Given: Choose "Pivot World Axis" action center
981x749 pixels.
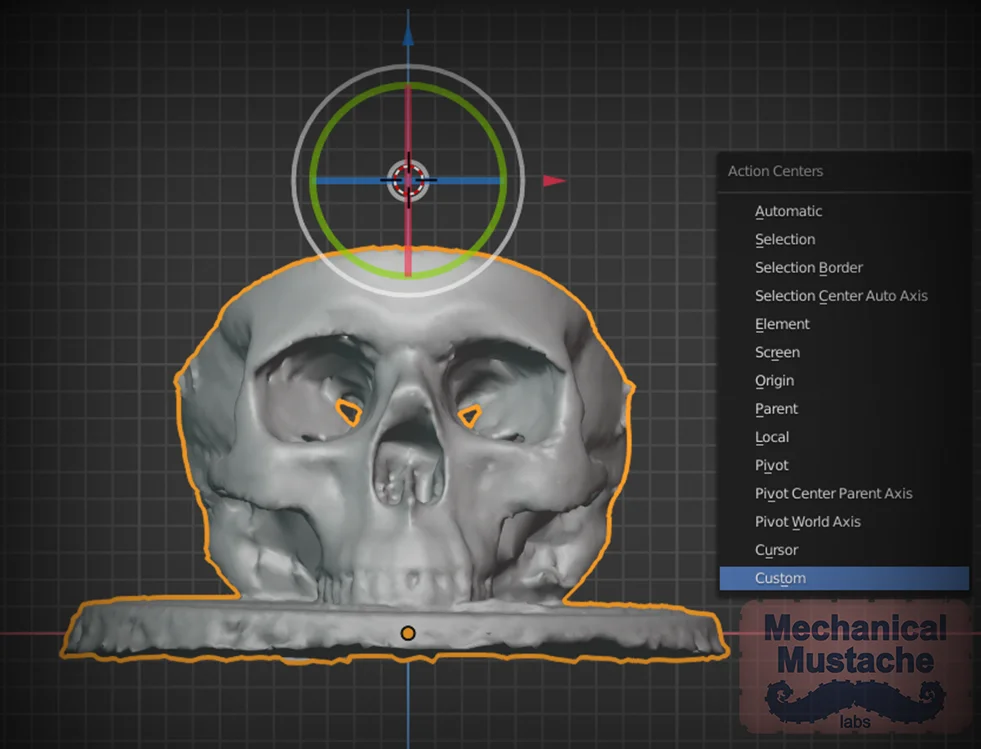Looking at the screenshot, I should coord(807,521).
